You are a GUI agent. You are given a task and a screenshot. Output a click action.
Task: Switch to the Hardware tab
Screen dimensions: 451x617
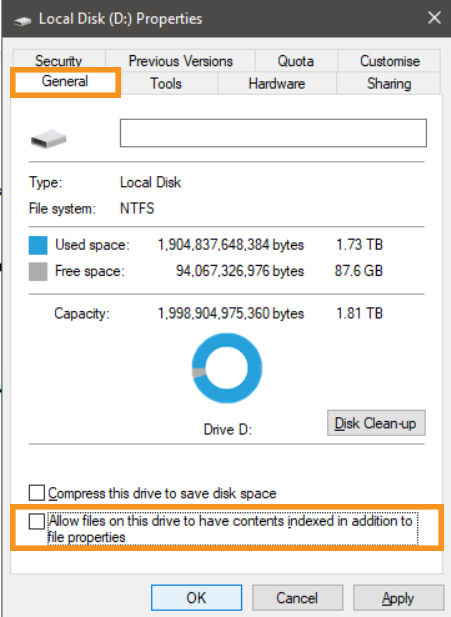pyautogui.click(x=277, y=83)
